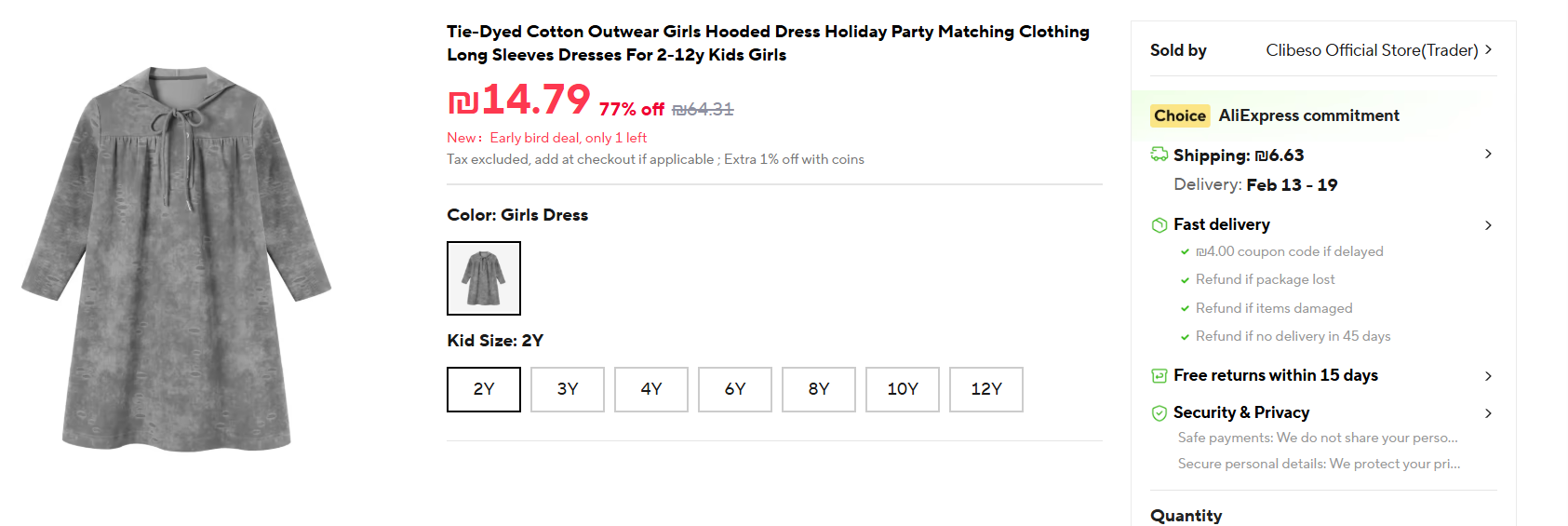This screenshot has width=1568, height=526.
Task: Click the AliExpress commitment heading
Action: click(x=1308, y=115)
